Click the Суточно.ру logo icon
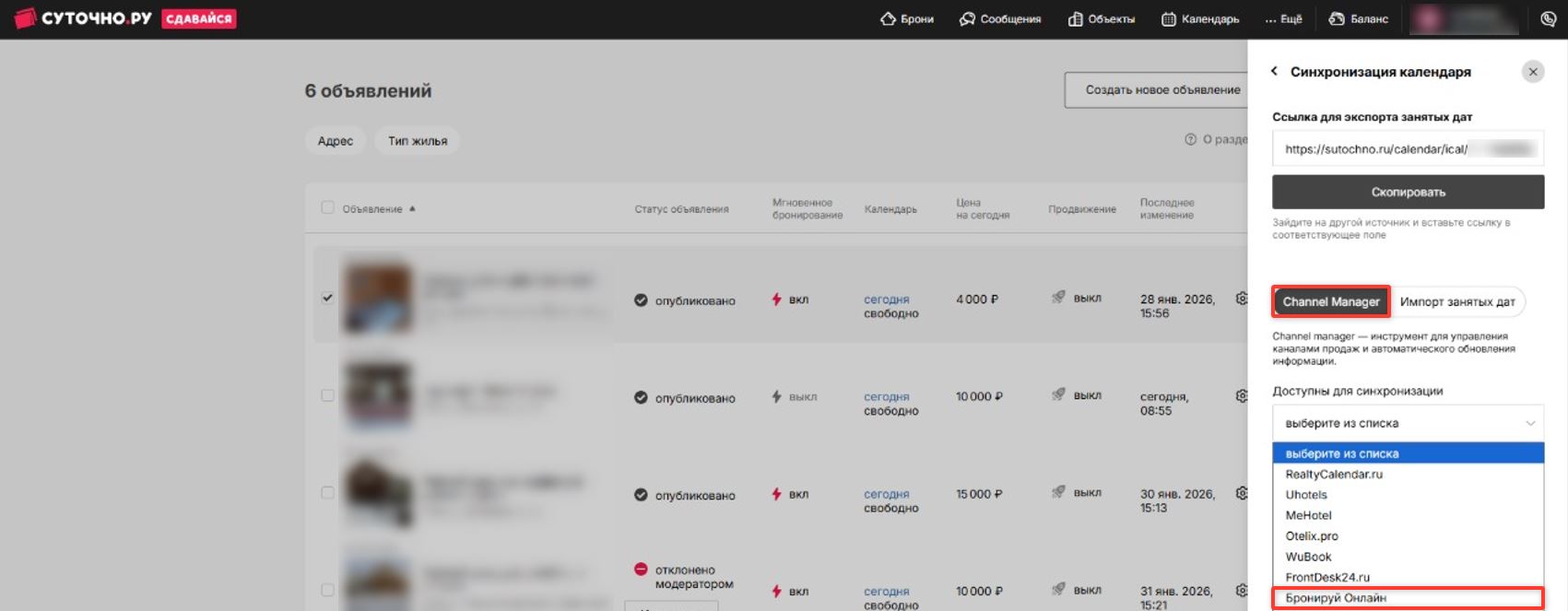 click(25, 18)
